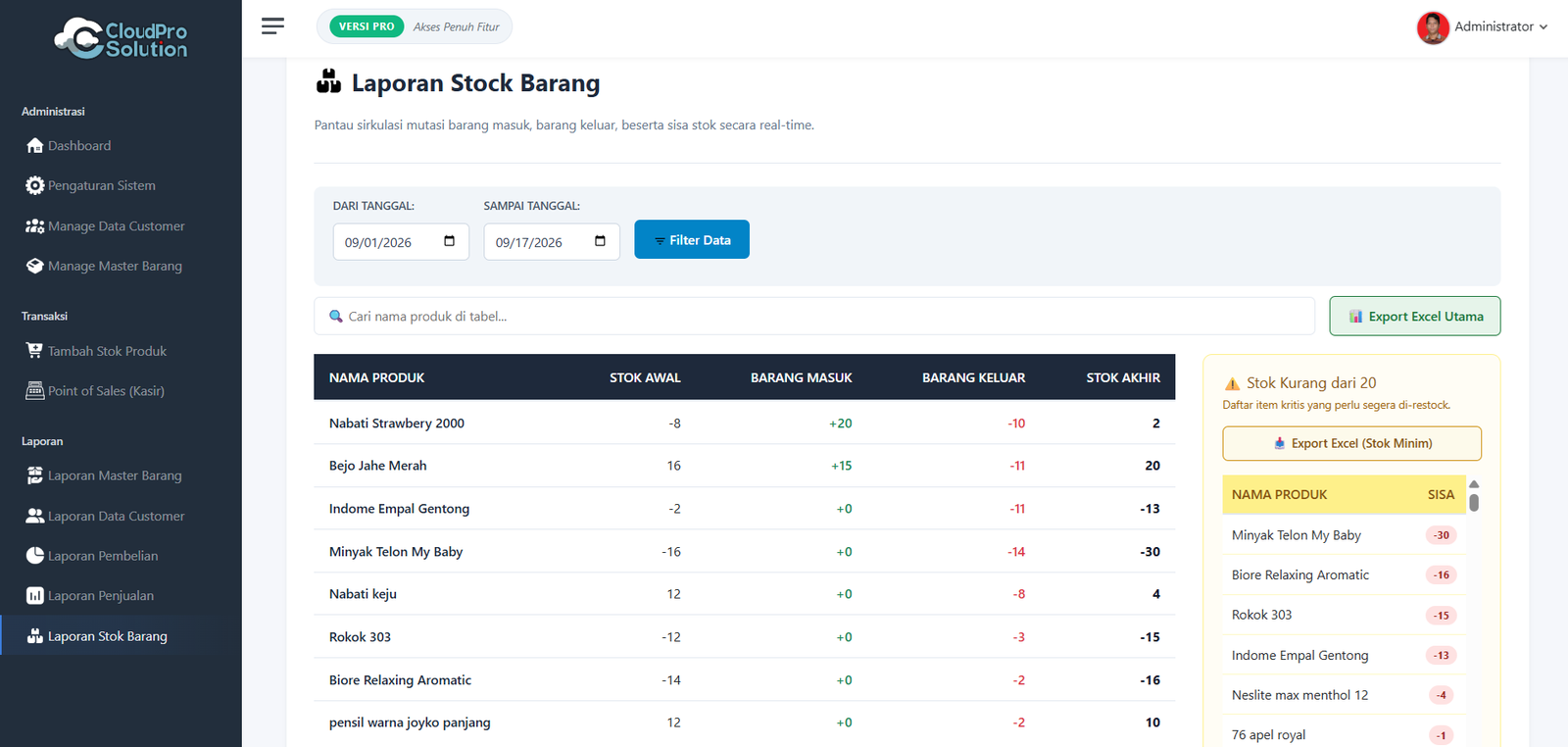1568x747 pixels.
Task: Select the Nabati keju row name
Action: click(x=364, y=594)
